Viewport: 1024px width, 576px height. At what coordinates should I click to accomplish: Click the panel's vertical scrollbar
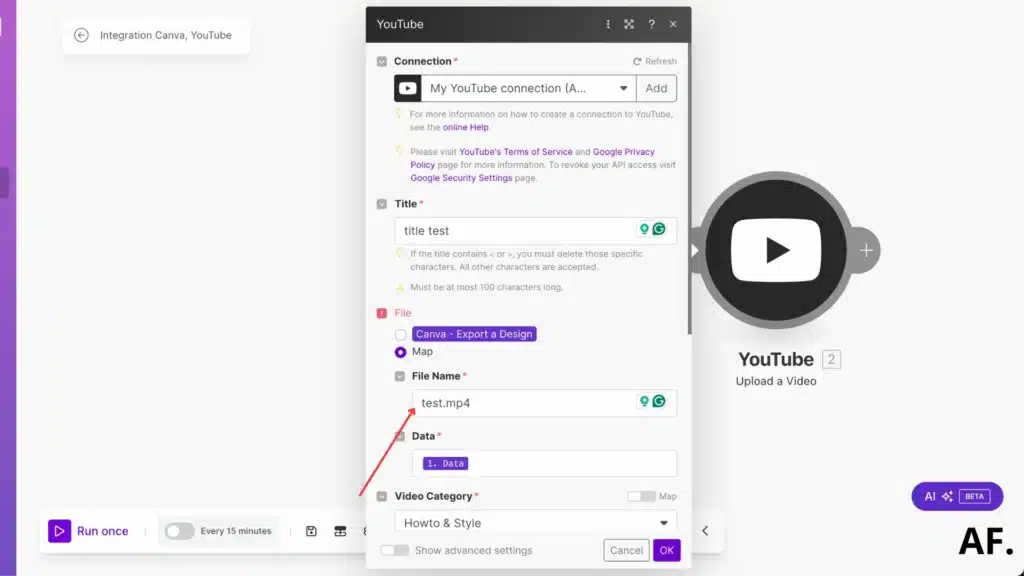[x=690, y=189]
